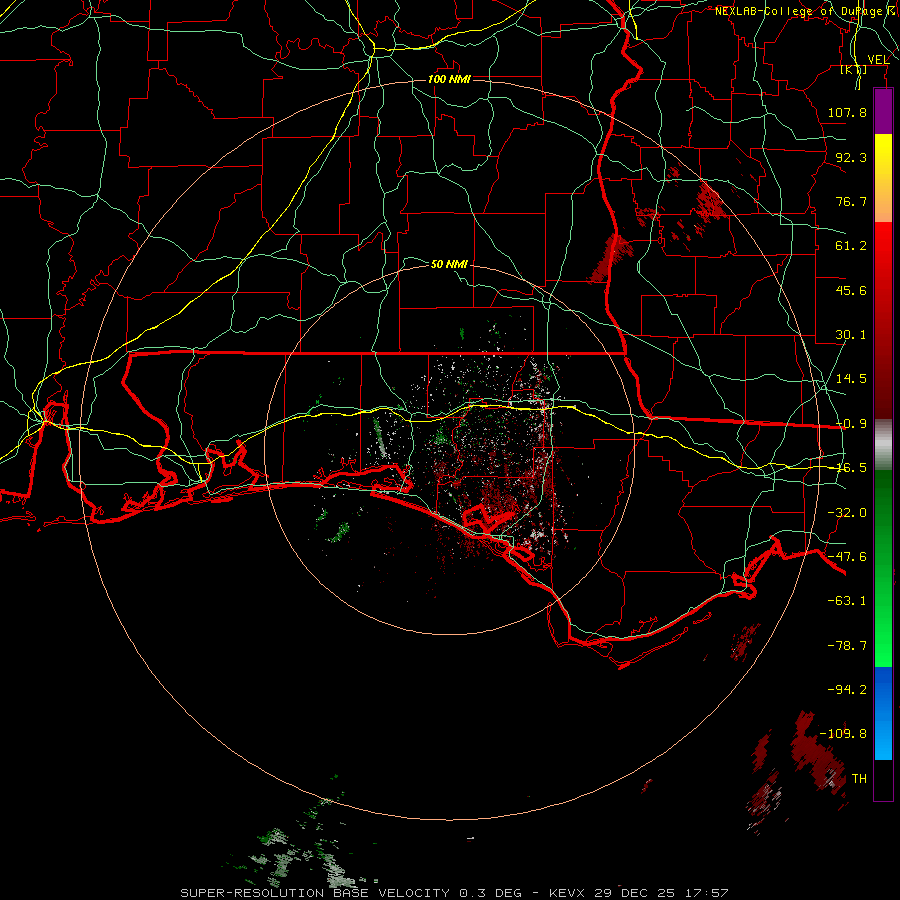
Task: Select the green segment of velocity color bar
Action: click(x=883, y=568)
